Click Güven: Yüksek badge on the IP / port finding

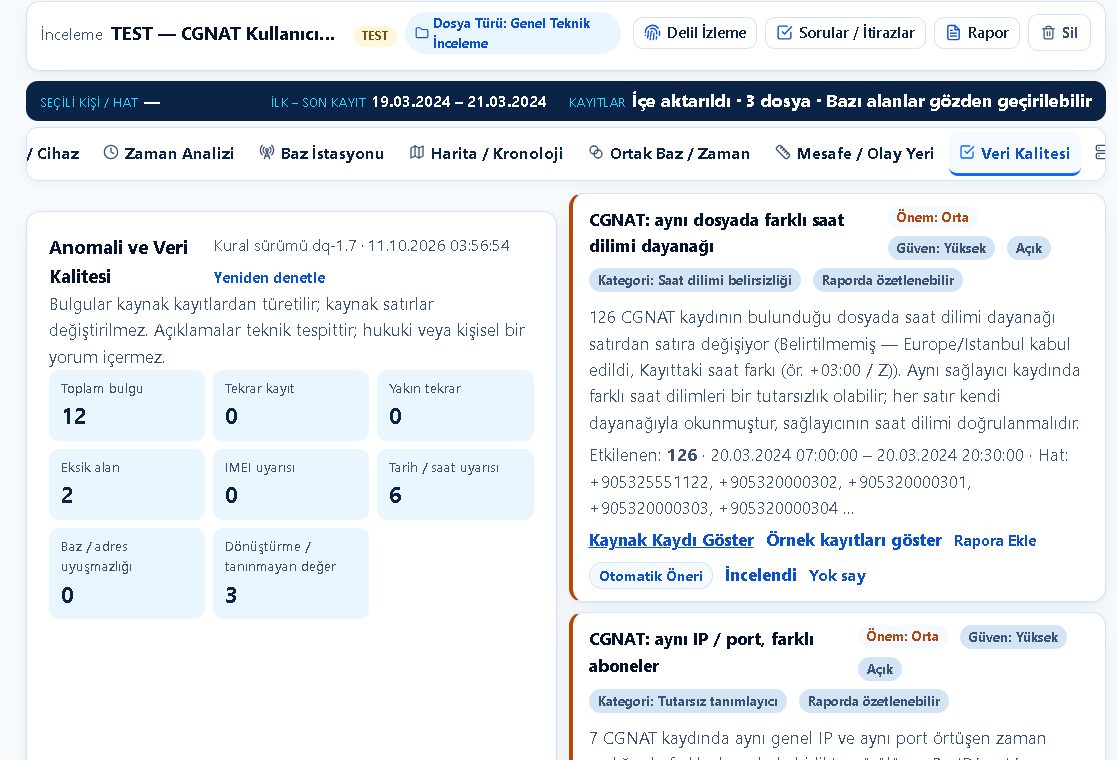coord(1012,637)
